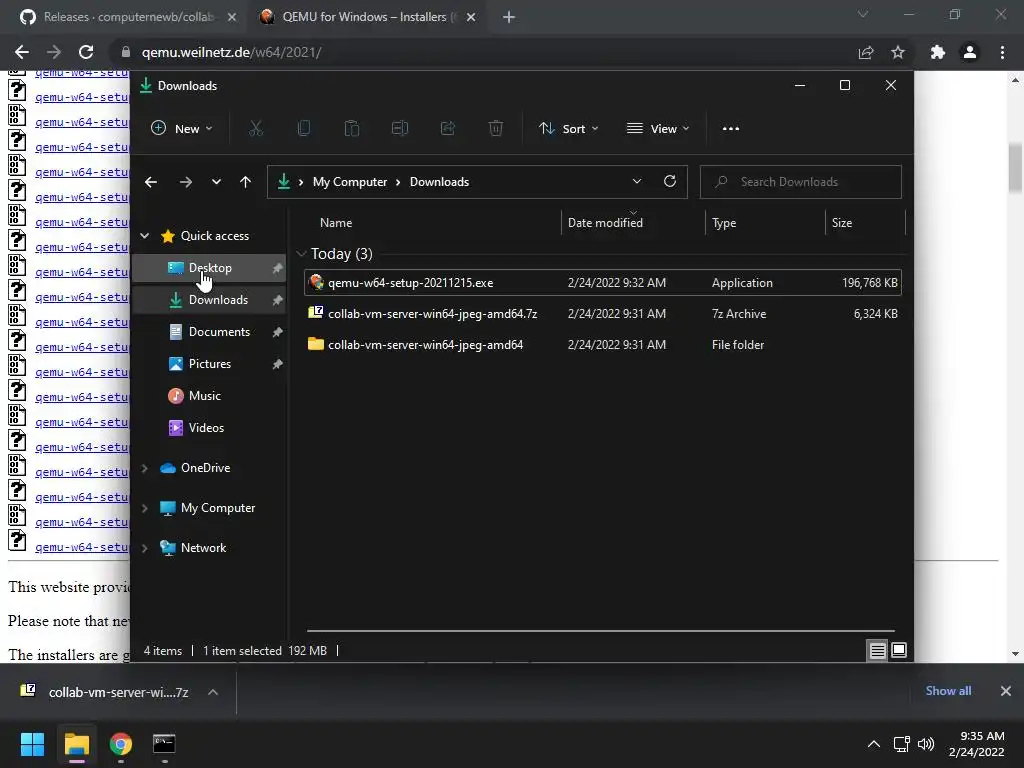Open Chrome's three-dot menu
Viewport: 1024px width, 768px height.
1002,52
